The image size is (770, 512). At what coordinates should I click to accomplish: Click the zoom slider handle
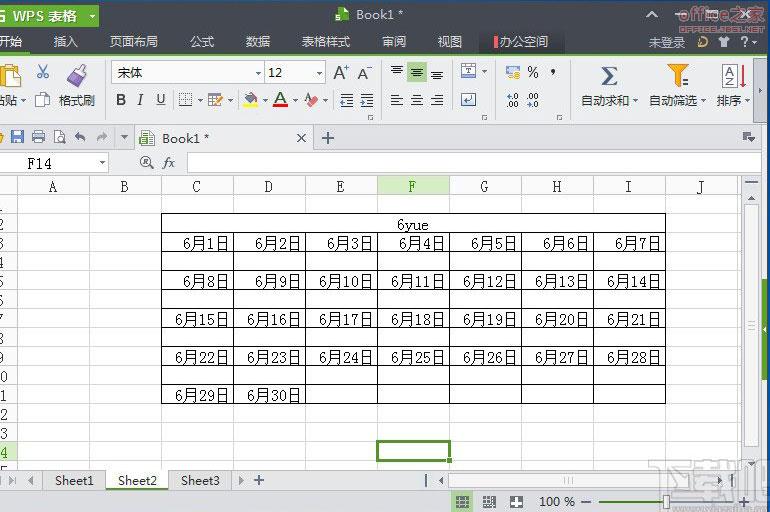[666, 502]
